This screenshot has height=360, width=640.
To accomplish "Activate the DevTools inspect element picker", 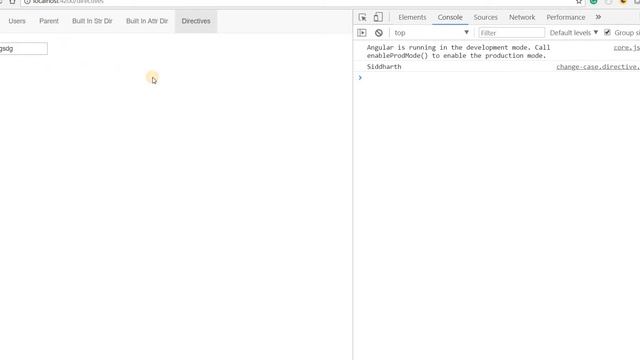I will pyautogui.click(x=362, y=17).
